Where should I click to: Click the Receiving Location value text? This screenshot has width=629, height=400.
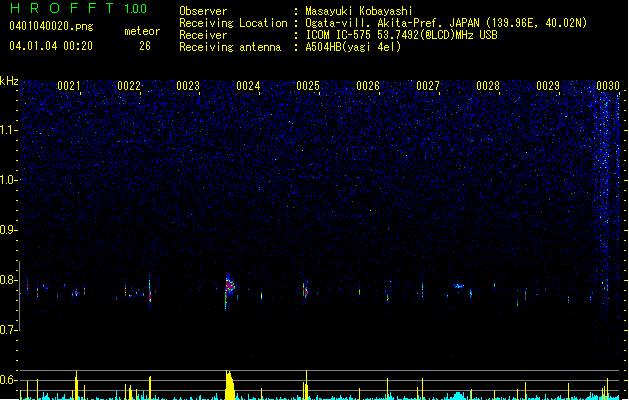click(x=446, y=23)
